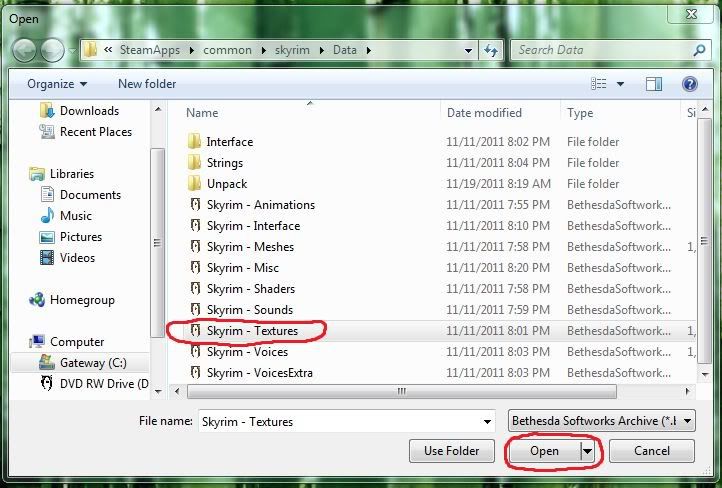Click the Skyrim - Shaders archive icon
This screenshot has height=488, width=722.
pos(196,289)
